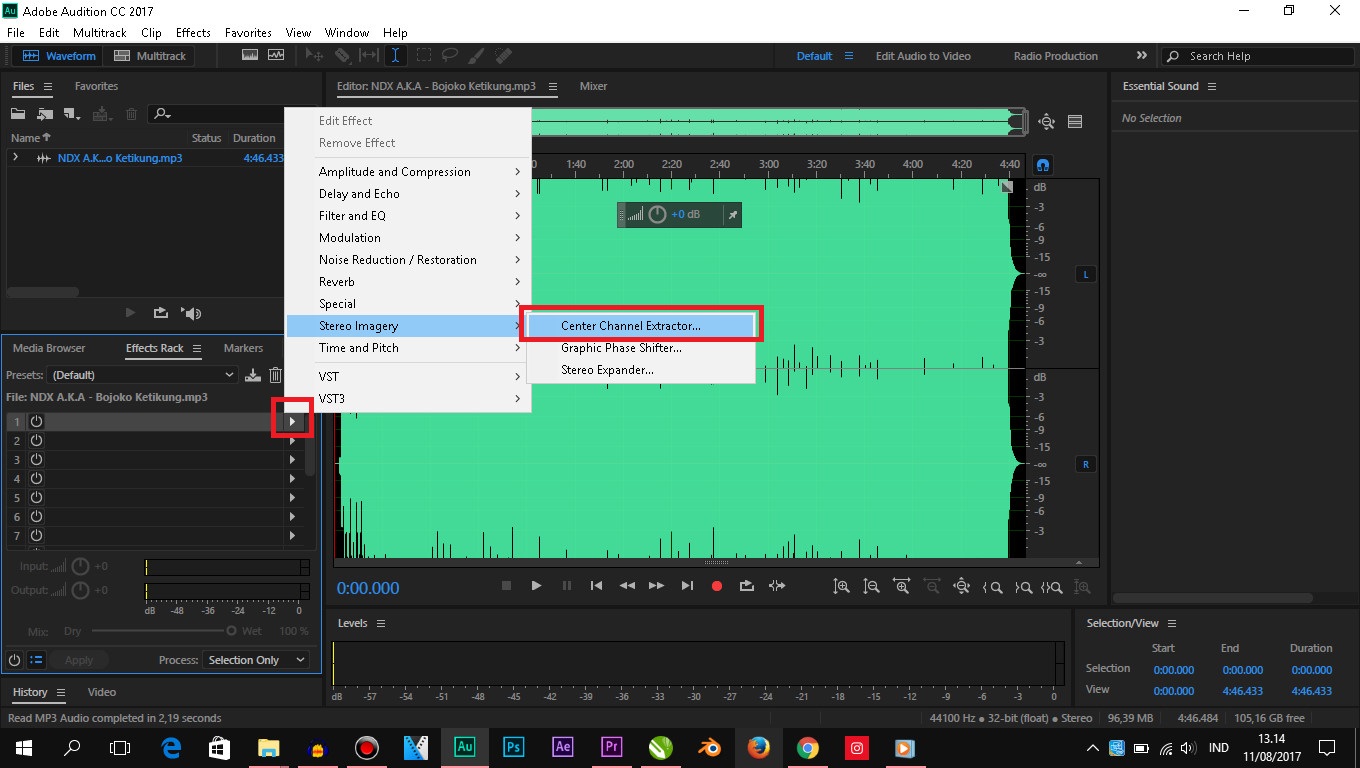Click the +0 dB volume knob on waveform
This screenshot has height=768, width=1360.
pyautogui.click(x=657, y=214)
